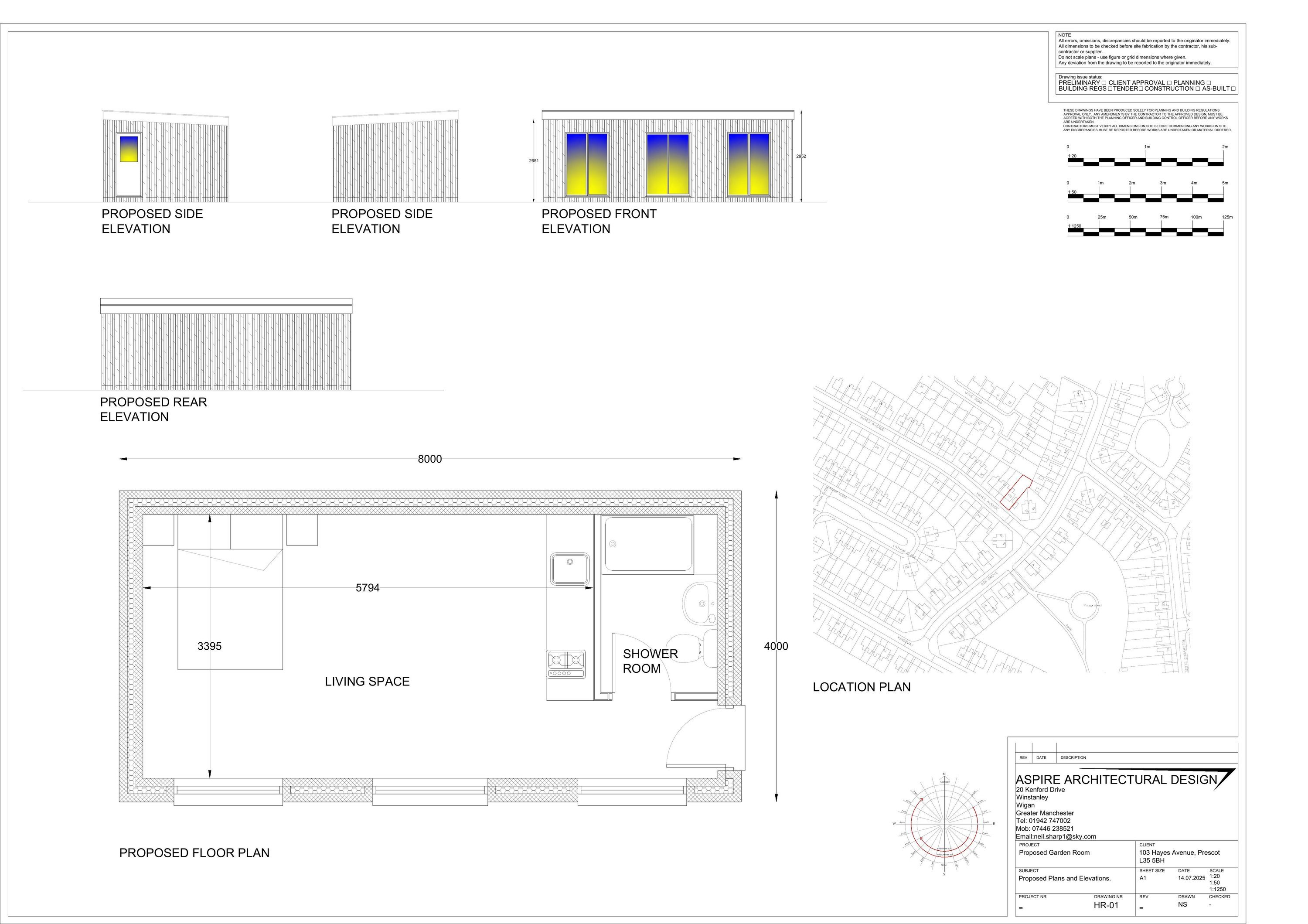Image resolution: width=1308 pixels, height=924 pixels.
Task: Tick the PLANNING status checkbox
Action: click(1209, 83)
